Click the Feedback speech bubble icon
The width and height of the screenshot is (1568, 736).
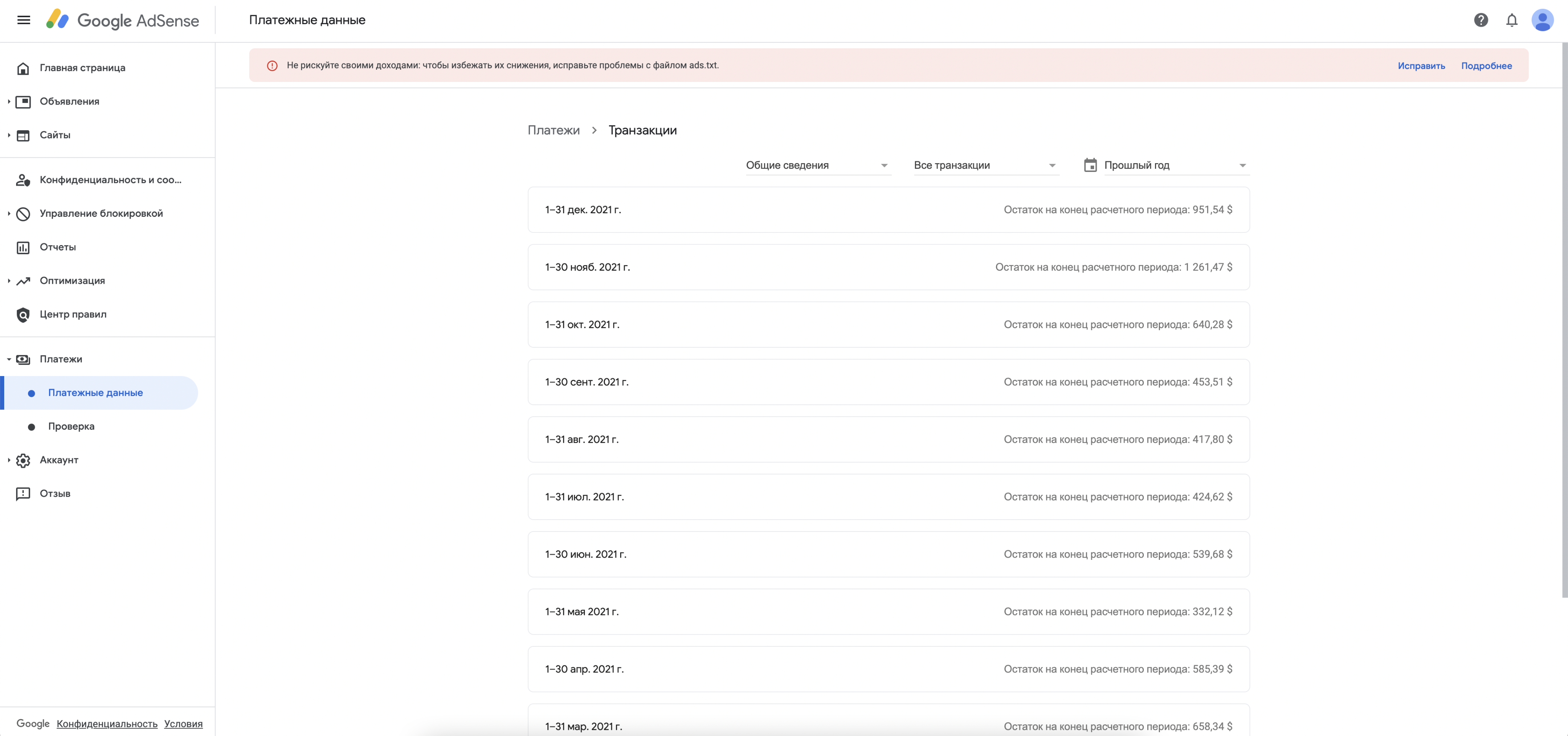tap(23, 494)
